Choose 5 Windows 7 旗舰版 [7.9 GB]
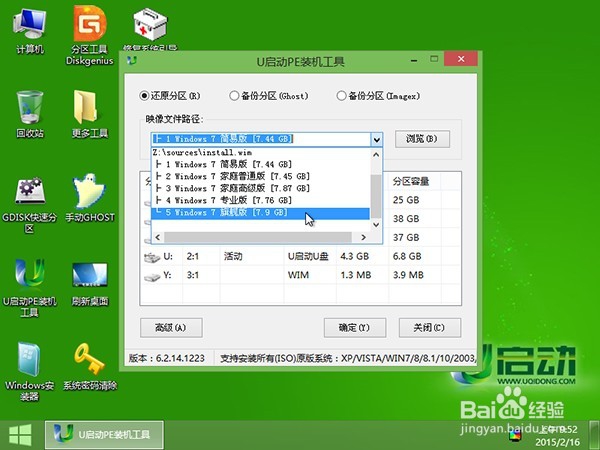This screenshot has height=450, width=600. [261, 213]
